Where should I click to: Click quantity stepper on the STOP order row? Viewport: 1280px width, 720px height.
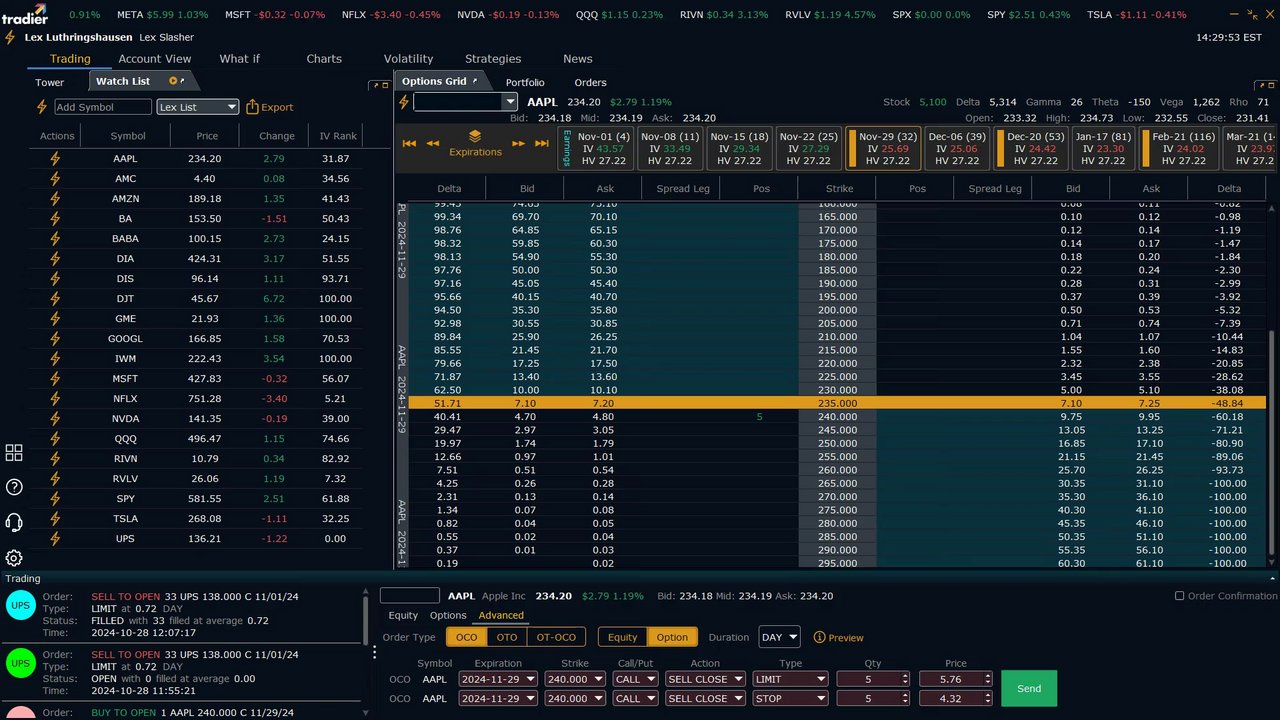(904, 699)
